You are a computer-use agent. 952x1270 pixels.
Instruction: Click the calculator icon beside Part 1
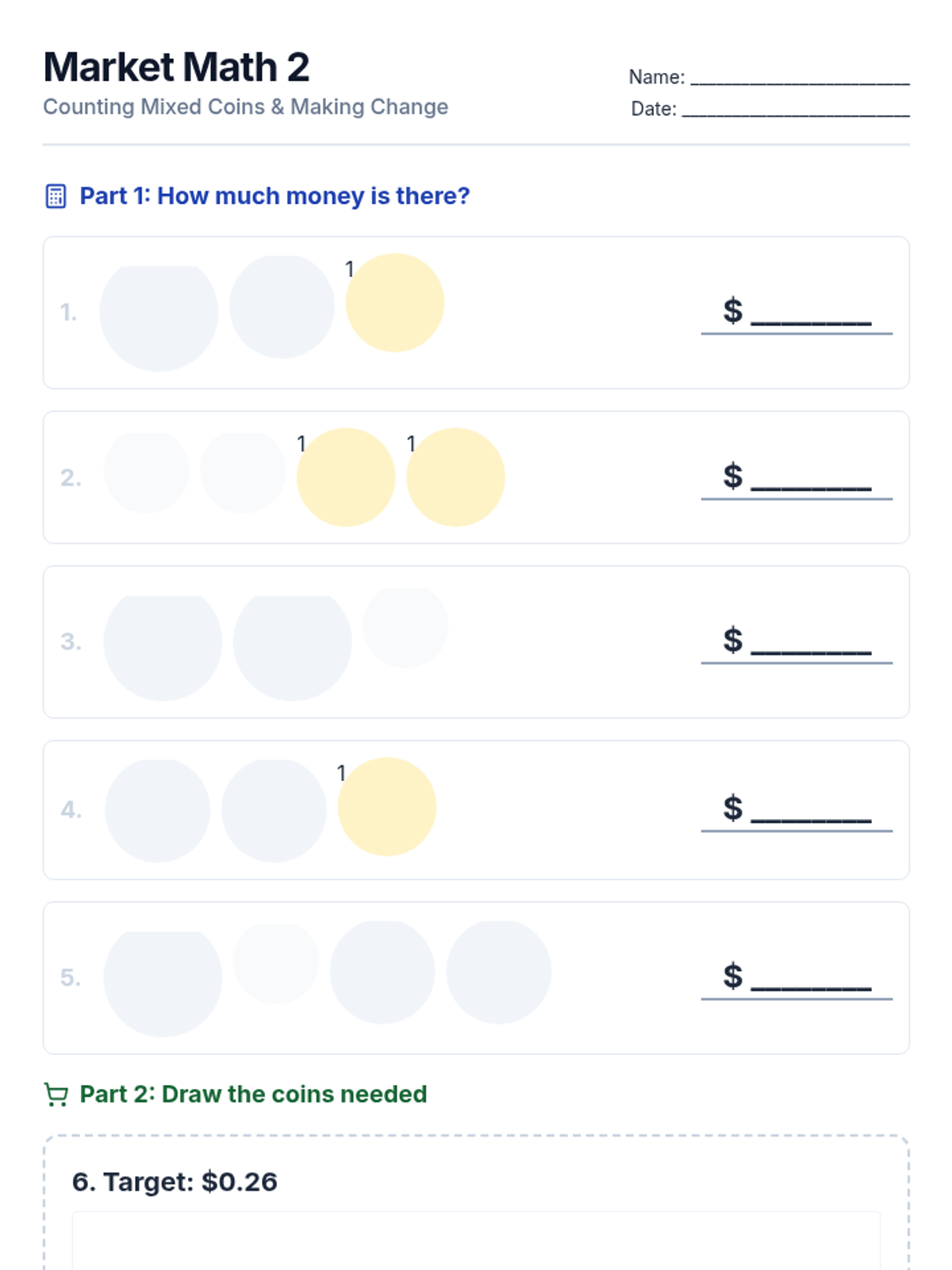click(56, 196)
